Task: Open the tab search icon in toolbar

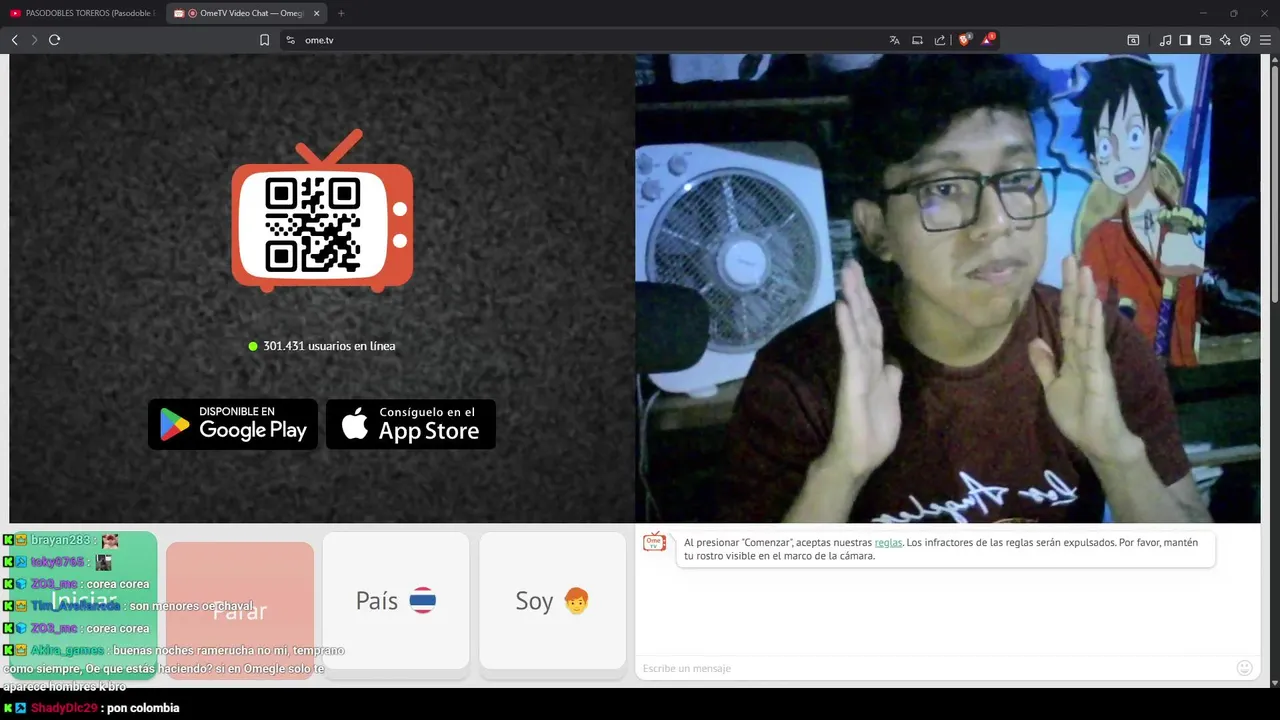Action: click(1133, 40)
